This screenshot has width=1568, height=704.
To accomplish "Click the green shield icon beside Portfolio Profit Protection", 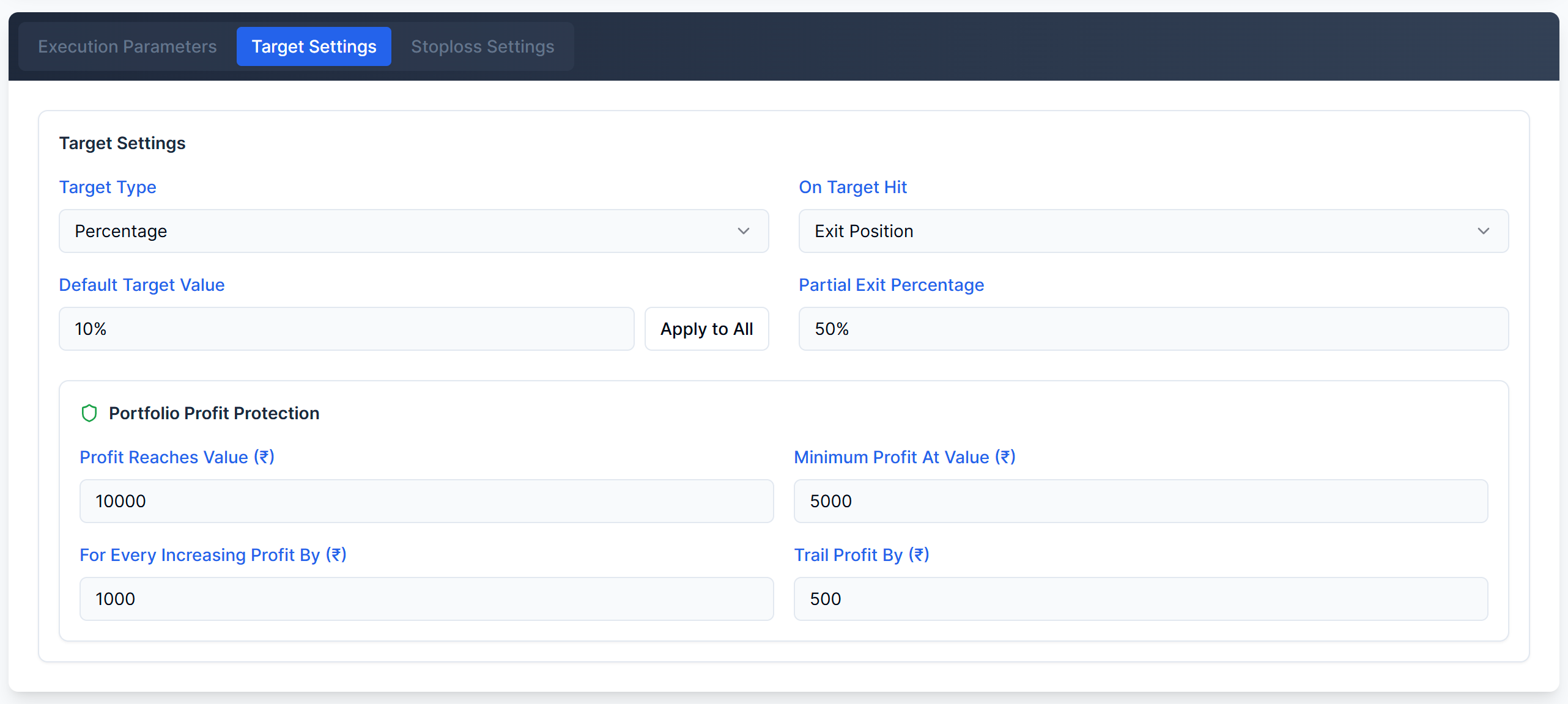I will (x=89, y=413).
